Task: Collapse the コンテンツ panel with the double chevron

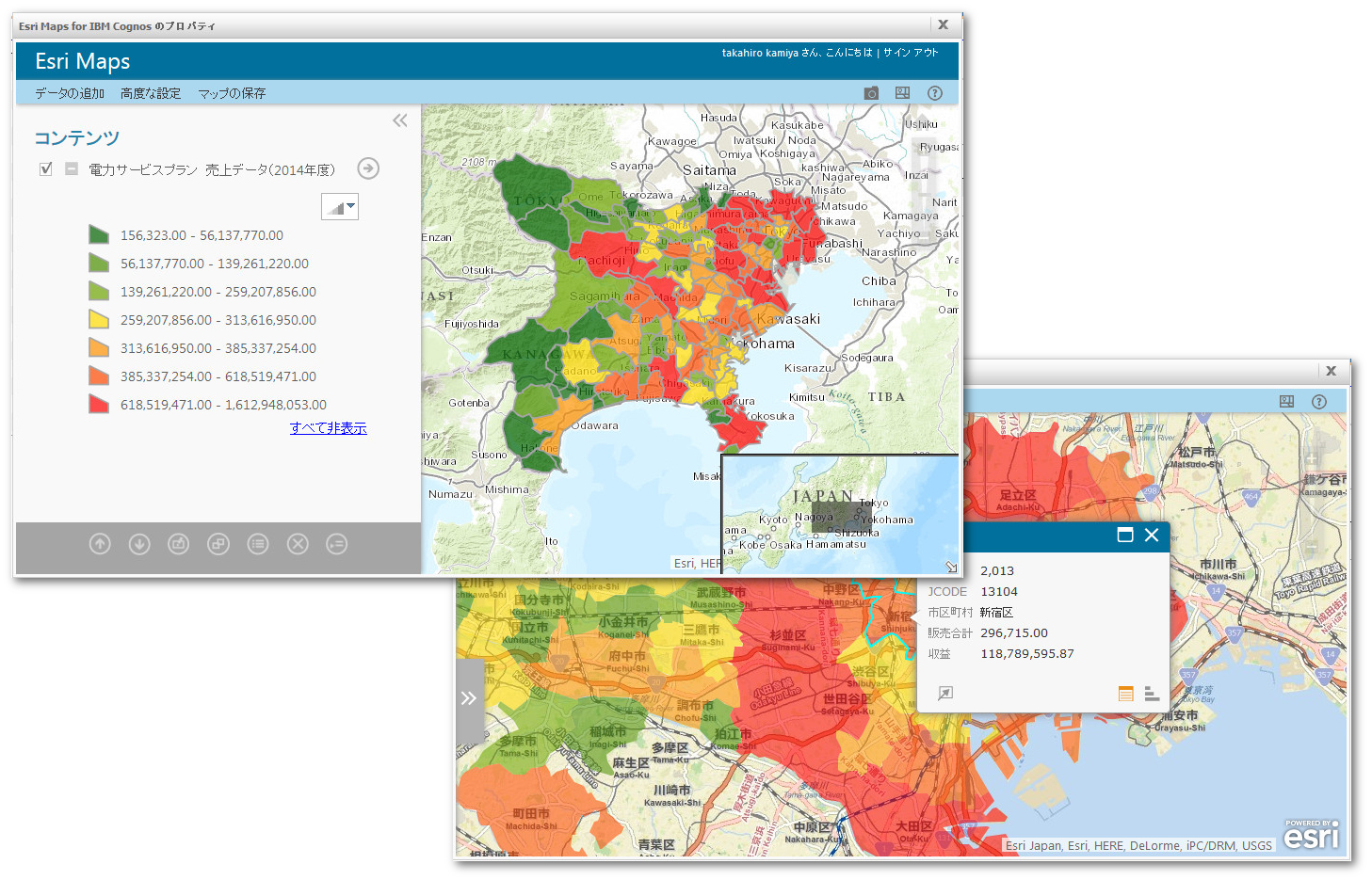Action: click(400, 120)
